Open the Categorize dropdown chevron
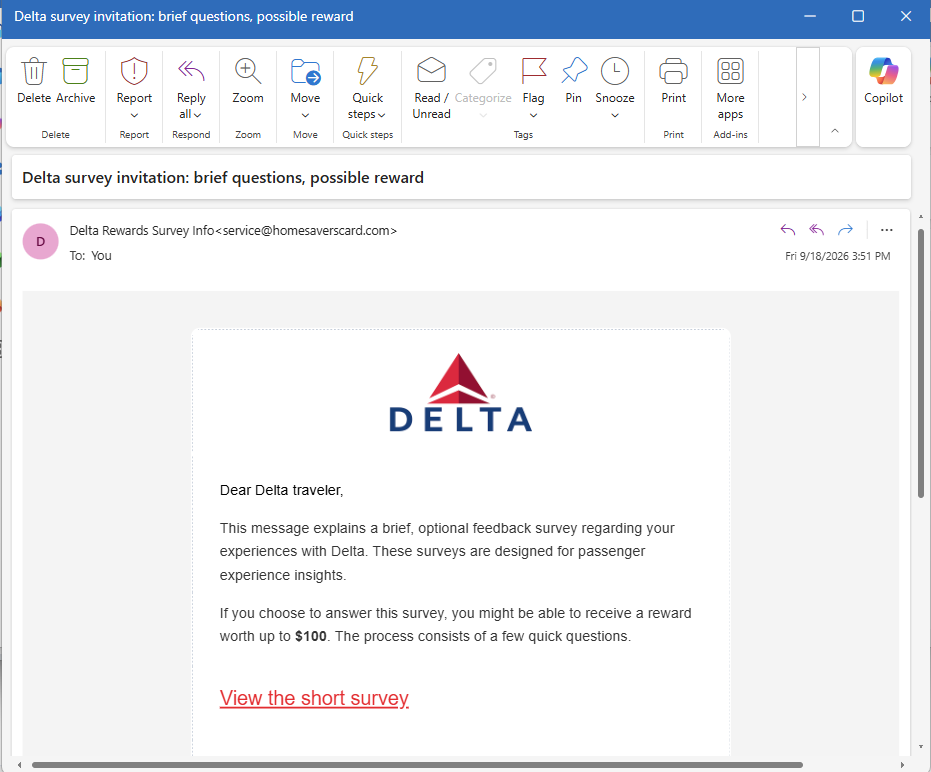The width and height of the screenshot is (931, 772). point(483,115)
